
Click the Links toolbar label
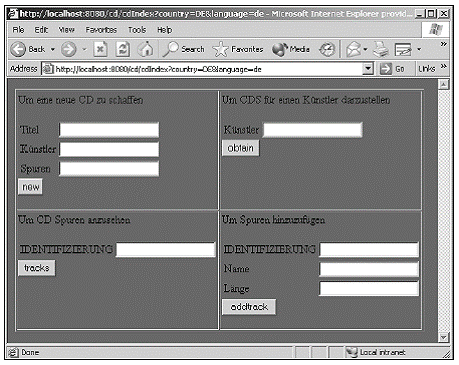[427, 69]
